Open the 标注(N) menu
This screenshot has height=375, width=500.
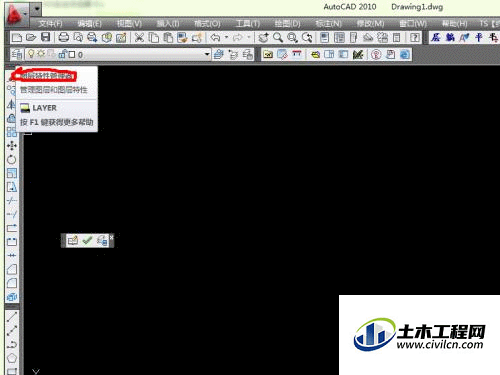click(x=328, y=24)
